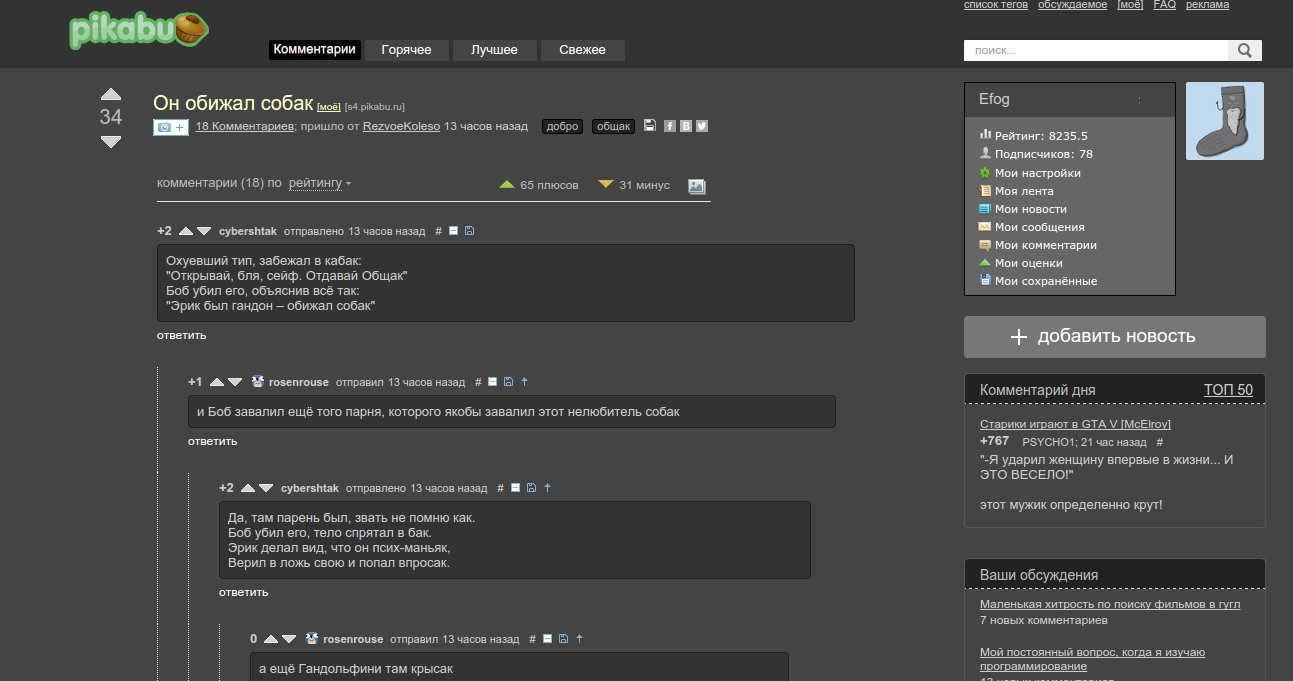1293x681 pixels.
Task: Click the rosenrouse avatar on the +1 comment
Action: 258,382
